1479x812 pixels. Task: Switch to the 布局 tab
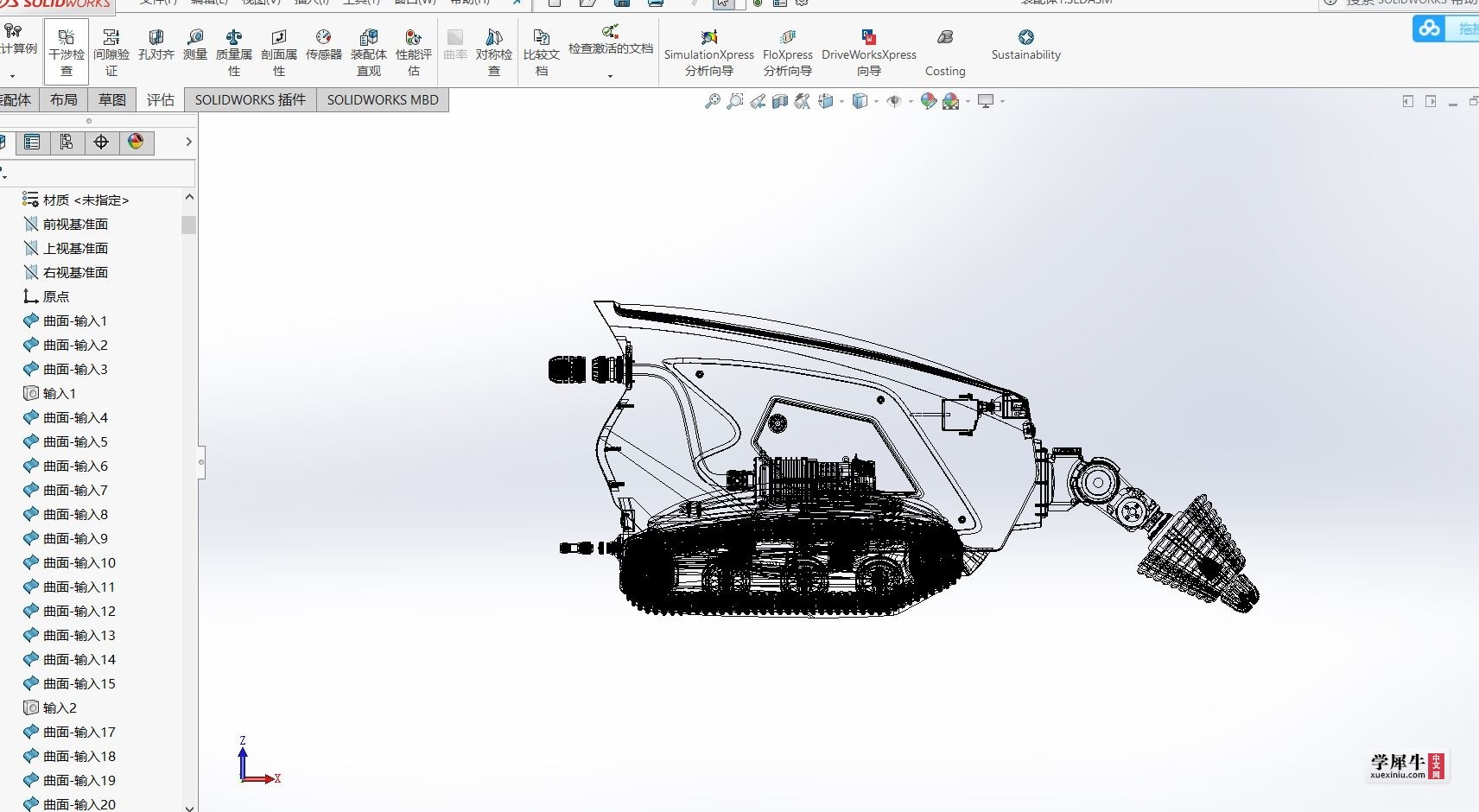pyautogui.click(x=64, y=100)
